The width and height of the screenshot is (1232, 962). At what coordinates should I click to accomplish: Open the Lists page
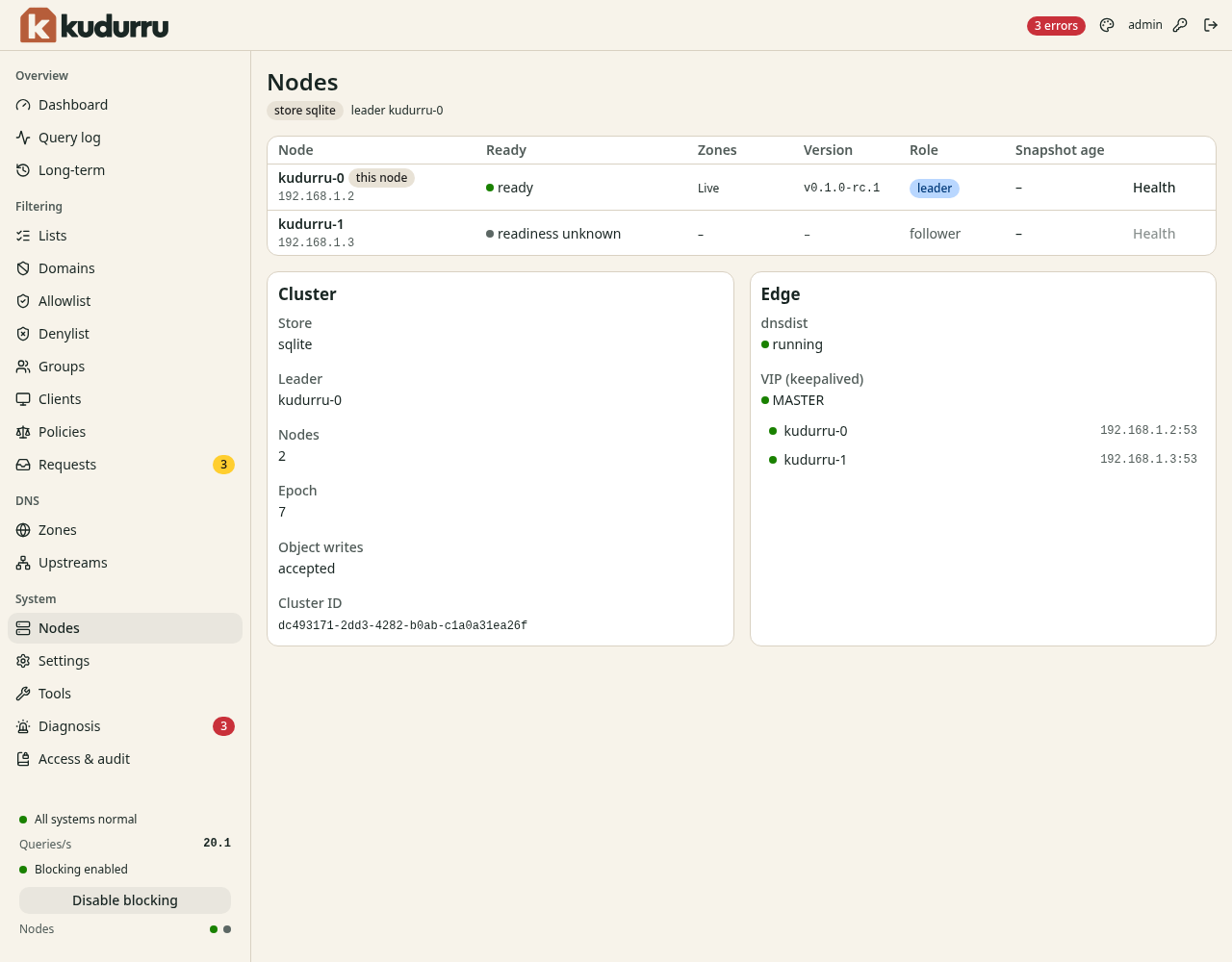(125, 236)
